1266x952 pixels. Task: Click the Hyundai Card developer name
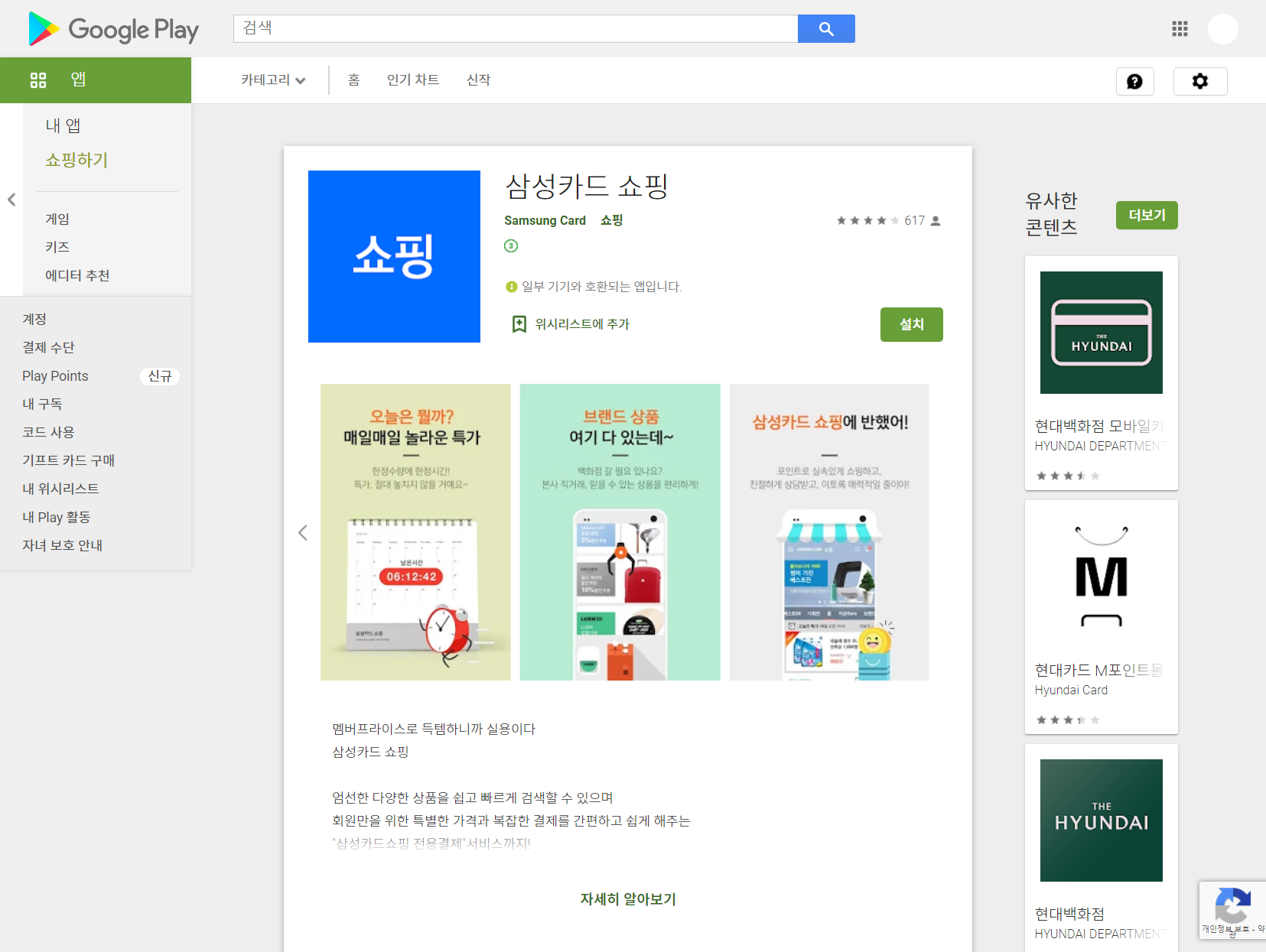coord(1071,690)
